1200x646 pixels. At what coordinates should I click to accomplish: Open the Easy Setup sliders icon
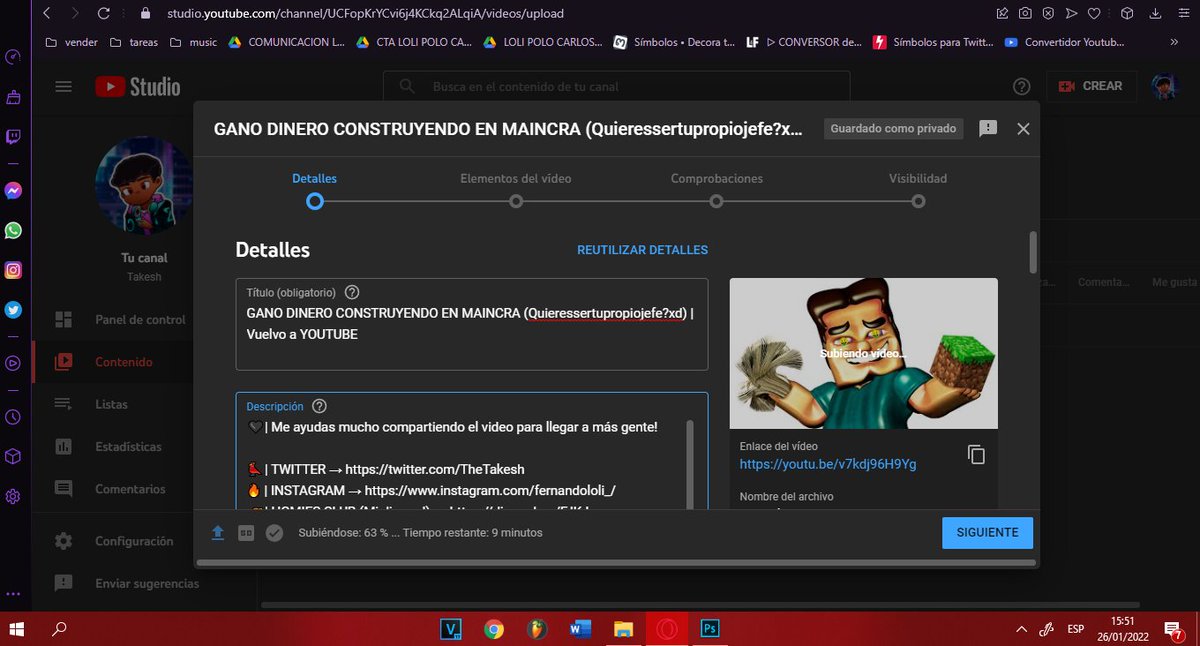pyautogui.click(x=1186, y=14)
